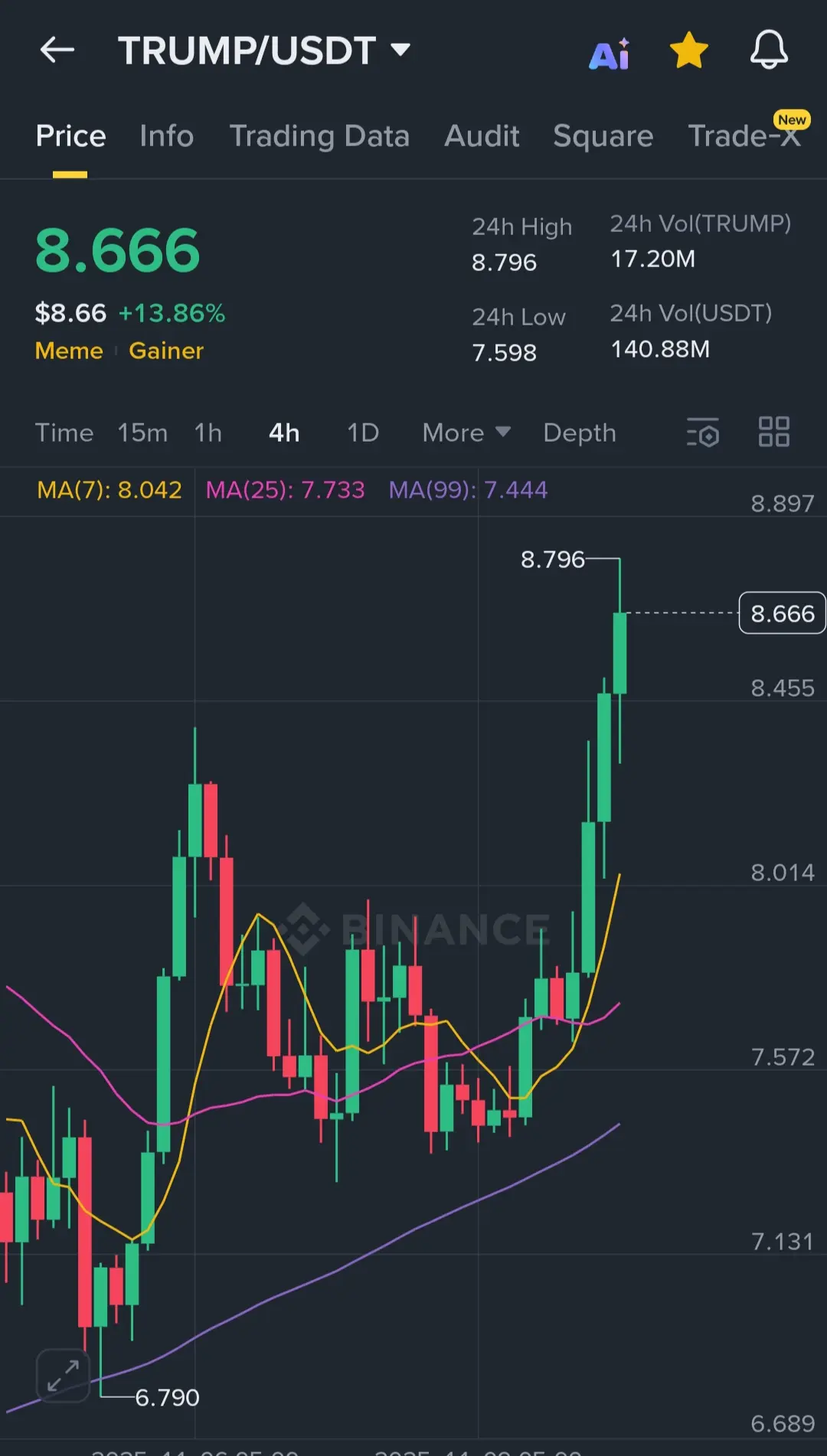Tap the large 8.666 last price
The height and width of the screenshot is (1456, 827).
(x=117, y=251)
